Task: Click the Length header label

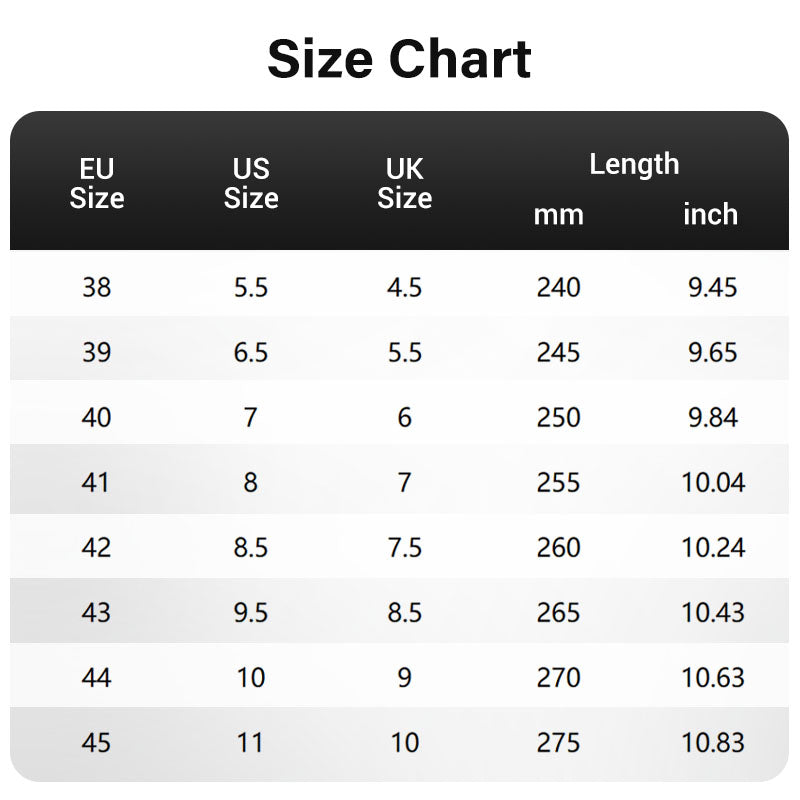Action: [634, 164]
